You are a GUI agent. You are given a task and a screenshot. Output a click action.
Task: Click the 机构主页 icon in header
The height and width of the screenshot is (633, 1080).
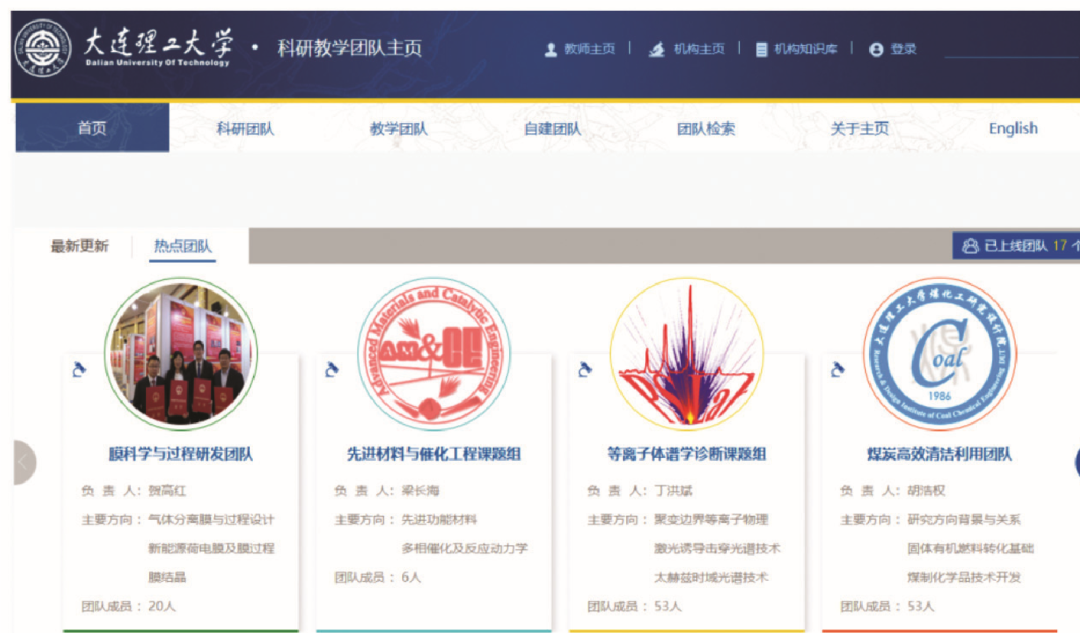(657, 49)
